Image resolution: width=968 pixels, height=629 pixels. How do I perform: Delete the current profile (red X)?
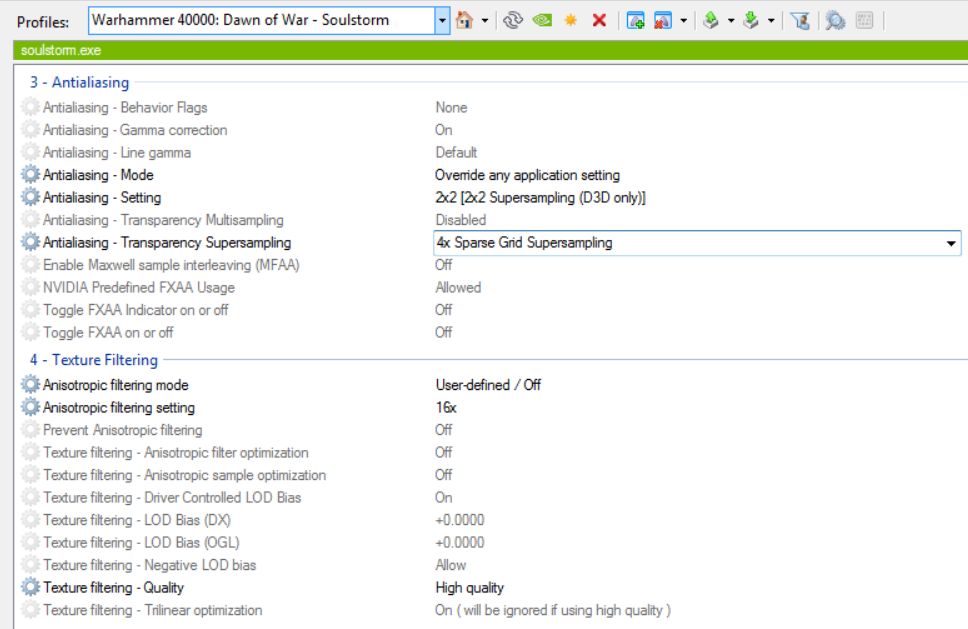(599, 20)
